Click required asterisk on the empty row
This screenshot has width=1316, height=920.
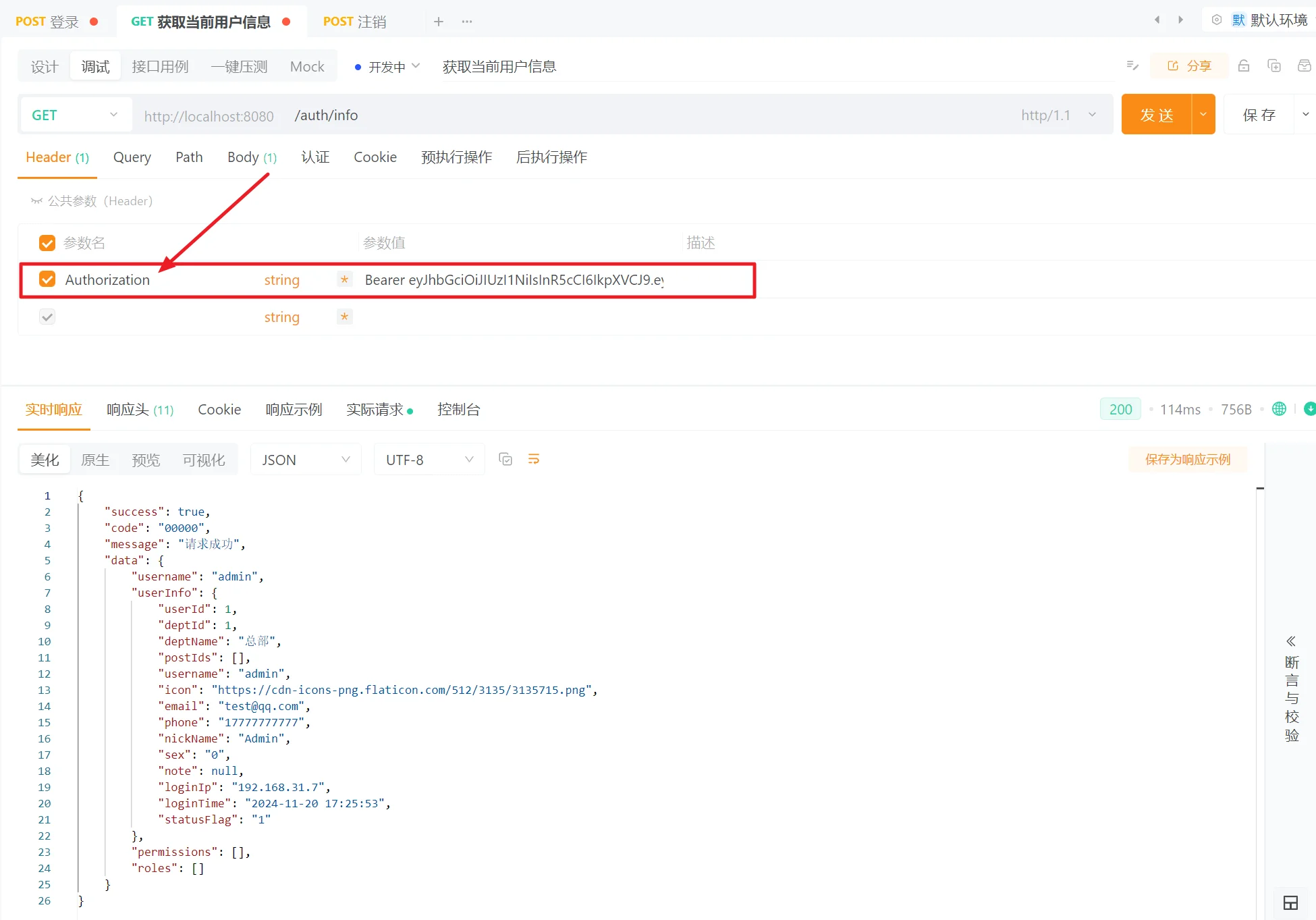pyautogui.click(x=344, y=317)
